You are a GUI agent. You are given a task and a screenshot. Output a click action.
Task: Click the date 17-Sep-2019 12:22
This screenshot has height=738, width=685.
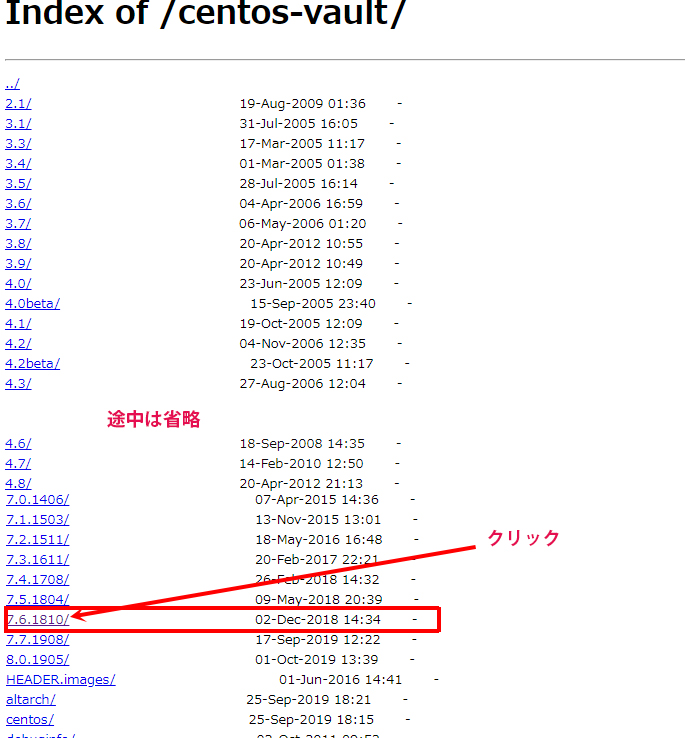click(x=318, y=640)
